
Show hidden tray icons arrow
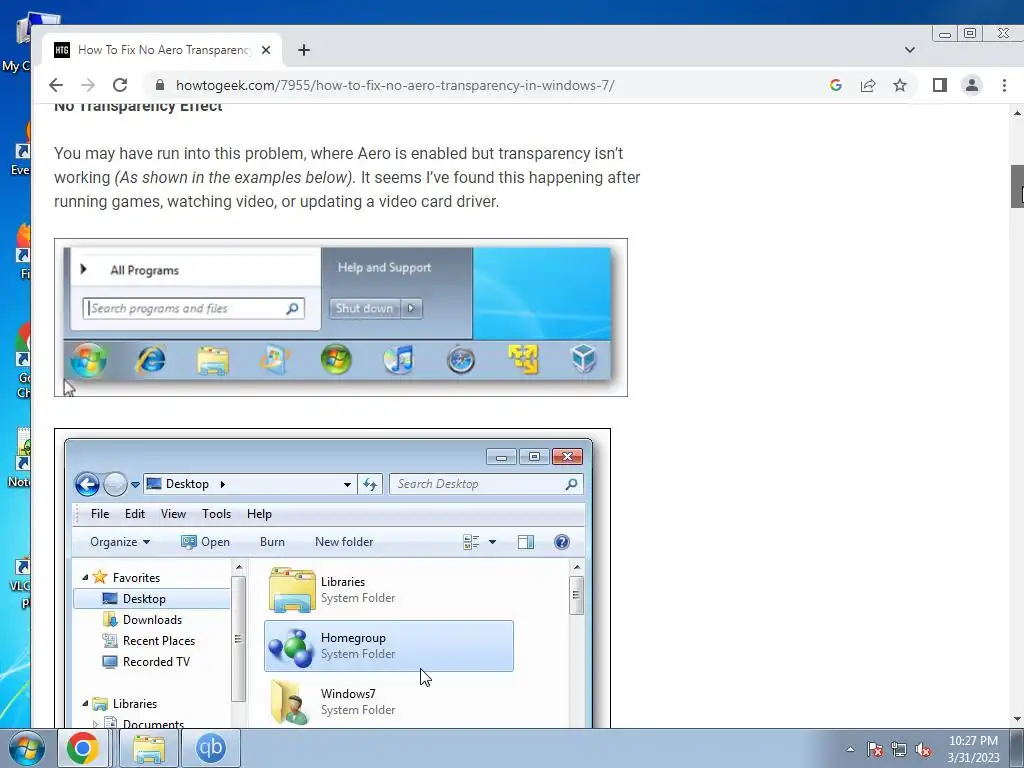850,749
